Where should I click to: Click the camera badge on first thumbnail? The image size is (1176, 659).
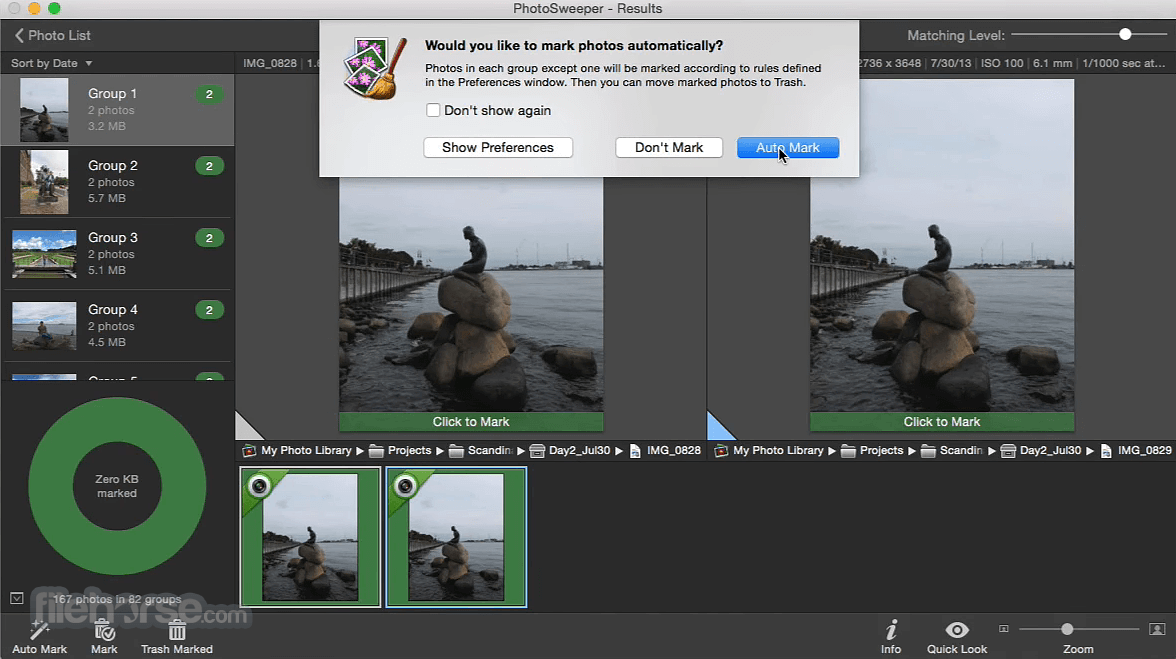[260, 486]
